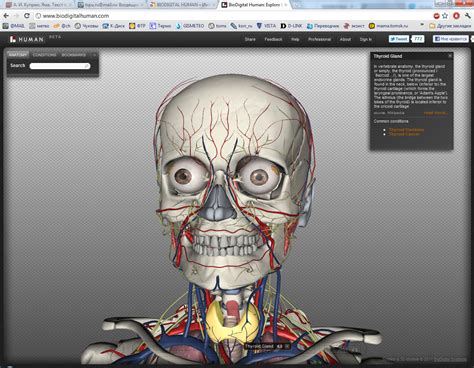474x368 pixels.
Task: Click the Tweet button
Action: [399, 39]
